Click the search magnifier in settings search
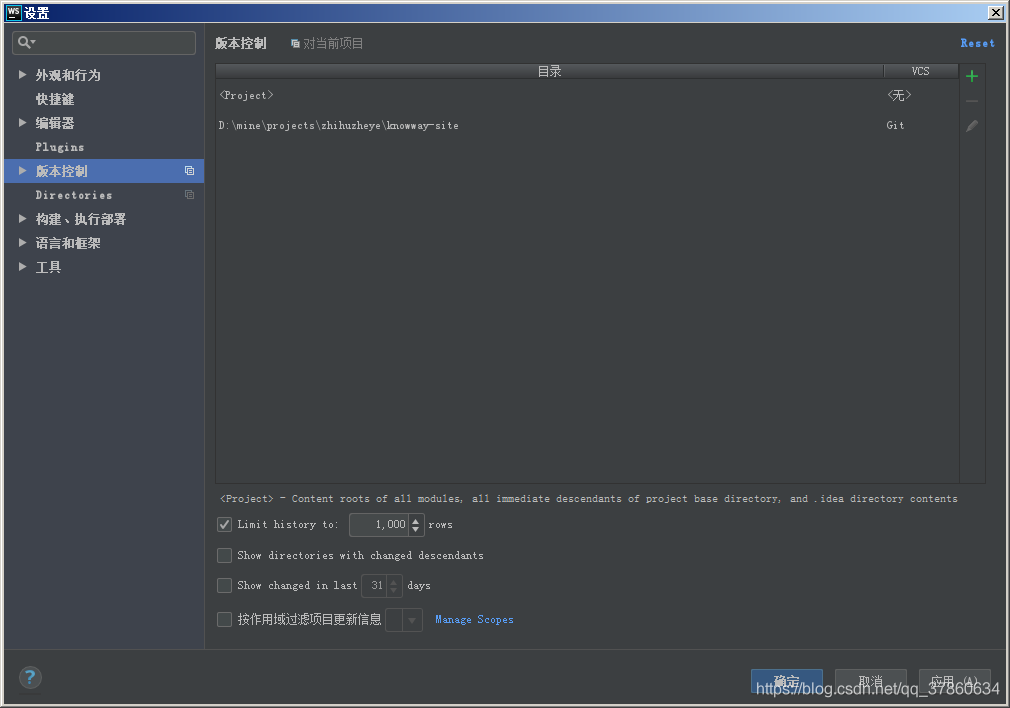The width and height of the screenshot is (1010, 708). coord(22,43)
